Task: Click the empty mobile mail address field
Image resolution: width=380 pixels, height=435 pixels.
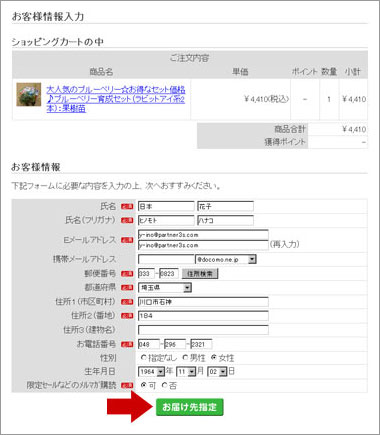Action: click(x=166, y=259)
